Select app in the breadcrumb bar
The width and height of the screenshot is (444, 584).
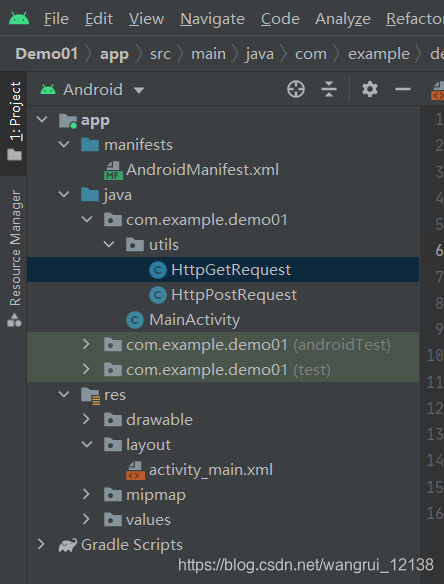coord(114,55)
